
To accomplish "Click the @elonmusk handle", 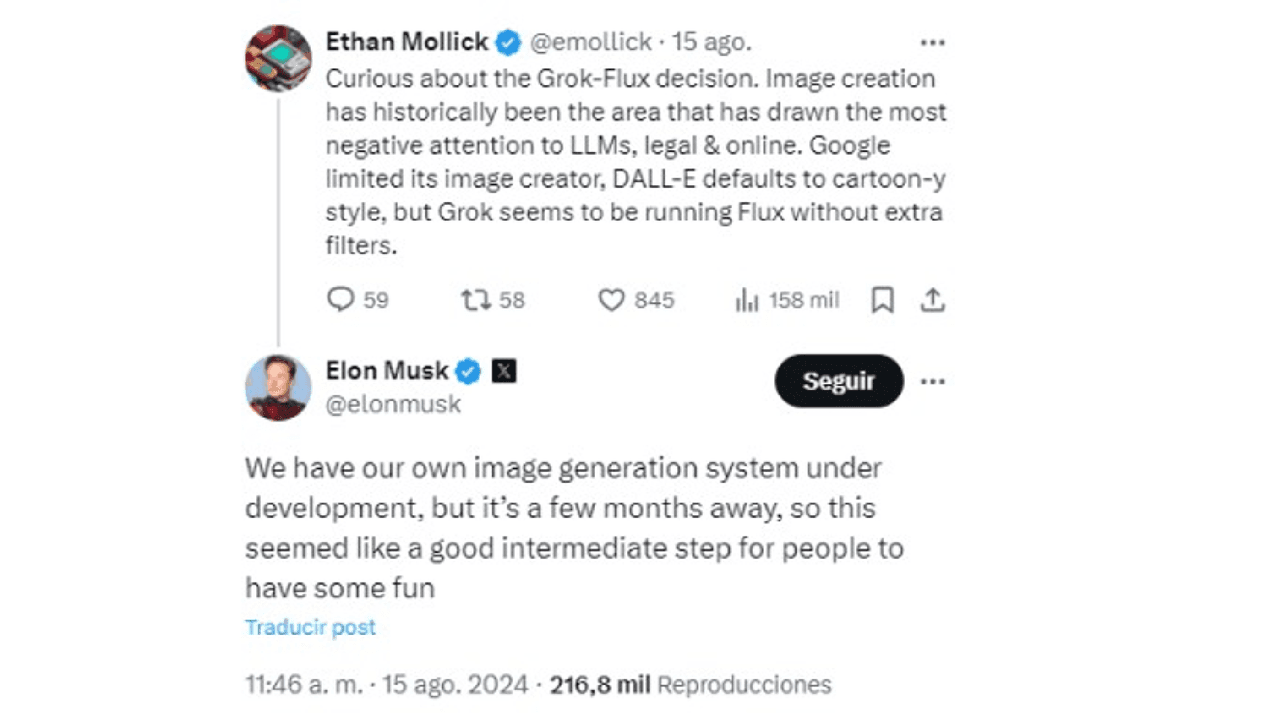I will (x=393, y=404).
